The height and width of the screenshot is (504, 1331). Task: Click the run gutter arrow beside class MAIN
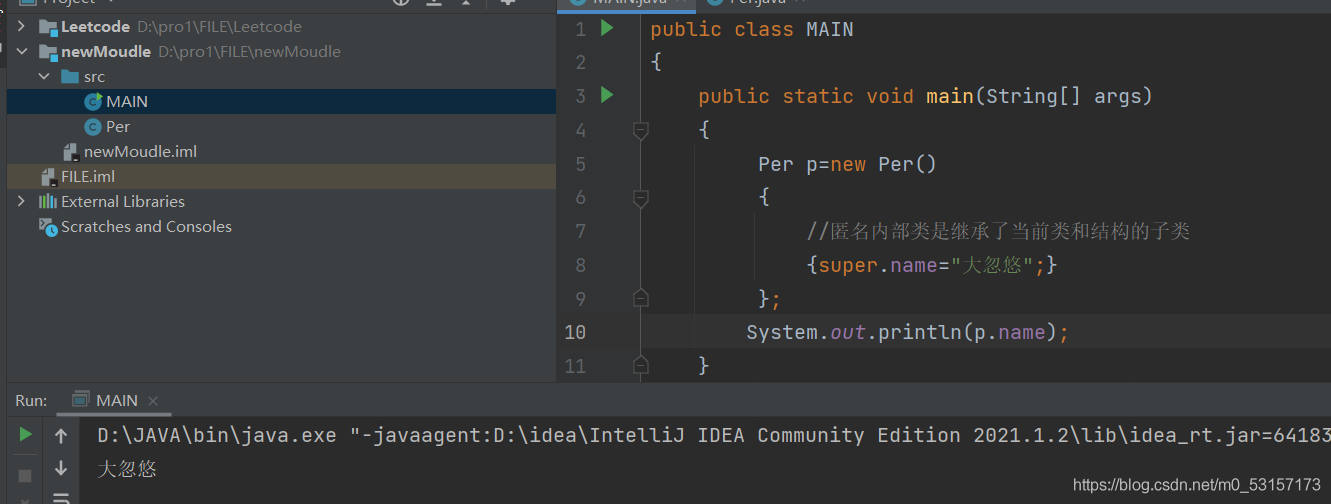(606, 29)
